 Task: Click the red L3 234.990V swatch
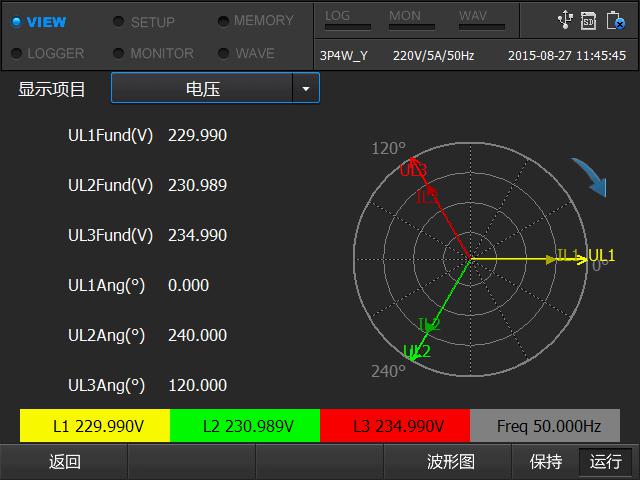click(x=395, y=426)
